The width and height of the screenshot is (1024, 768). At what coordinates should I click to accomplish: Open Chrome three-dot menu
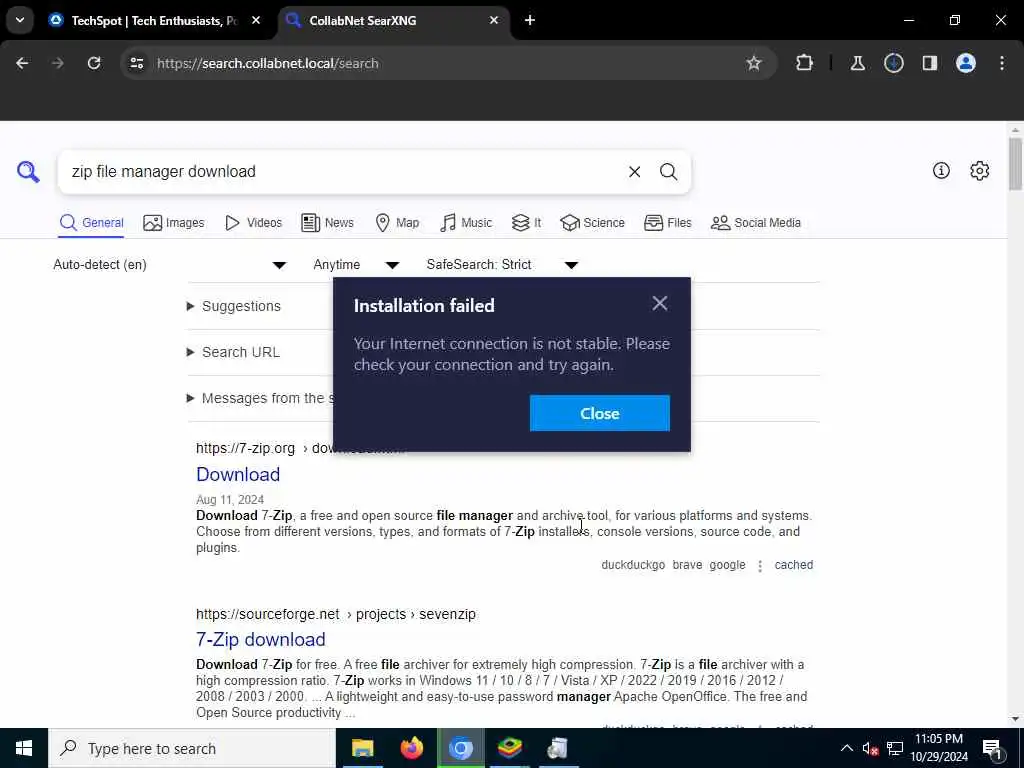coord(1002,63)
